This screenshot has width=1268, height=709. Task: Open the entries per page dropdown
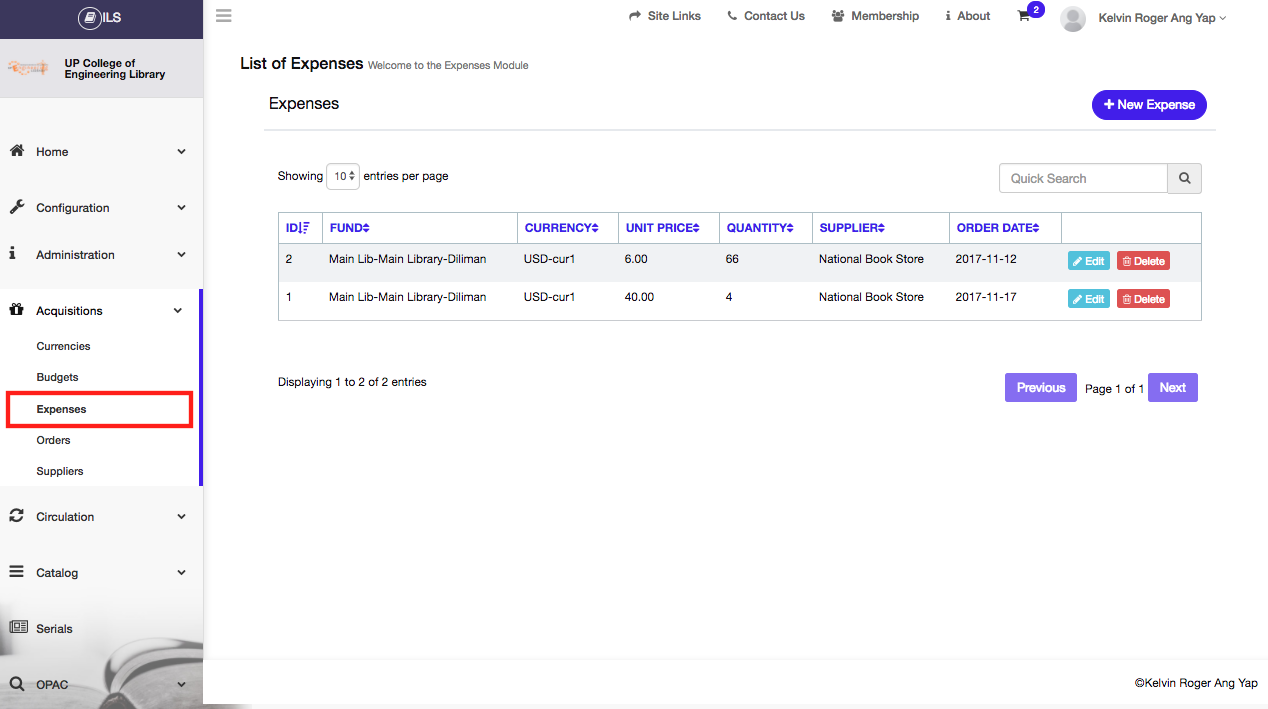coord(343,176)
